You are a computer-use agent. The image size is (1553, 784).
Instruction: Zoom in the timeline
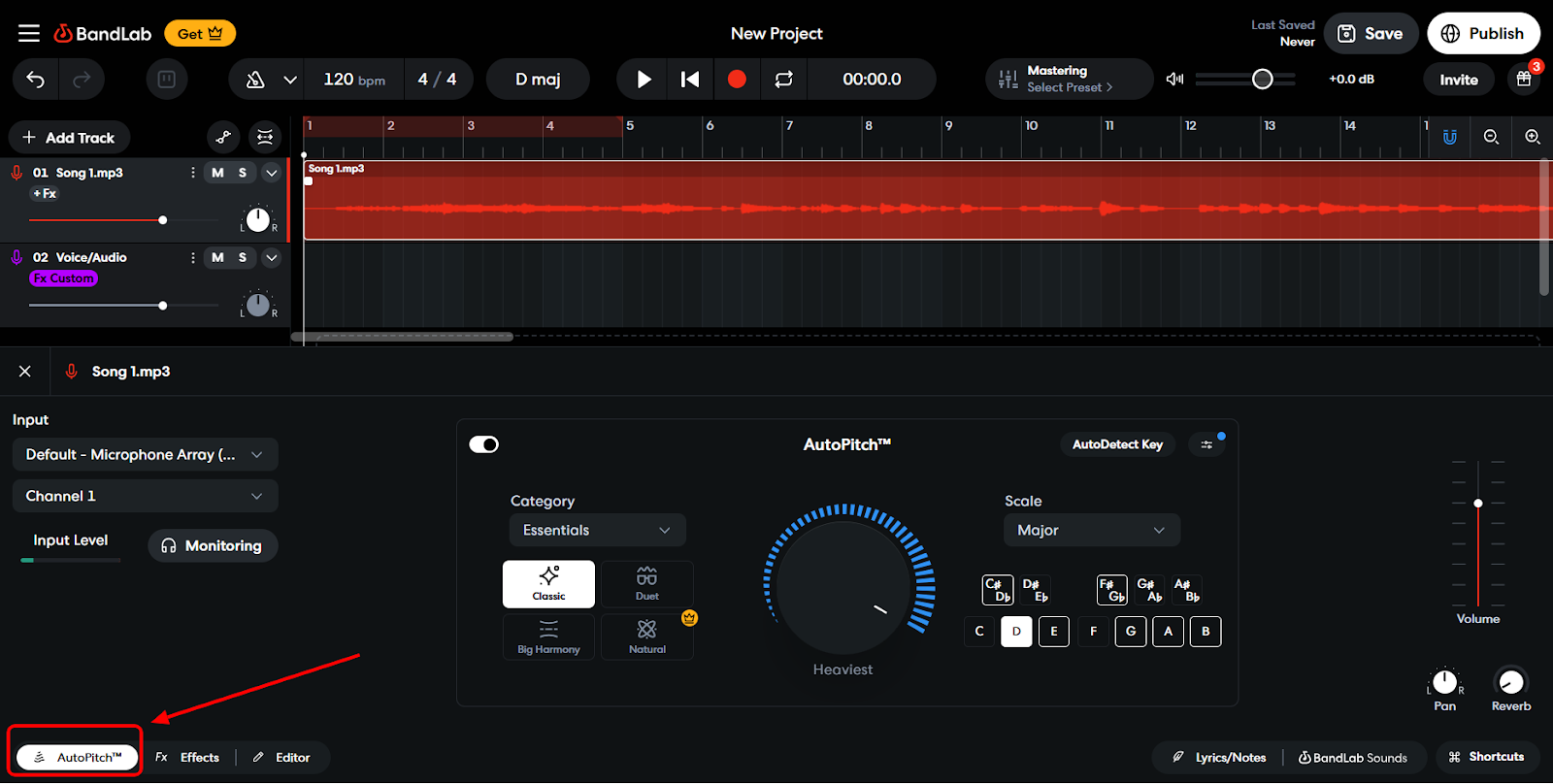coord(1533,138)
